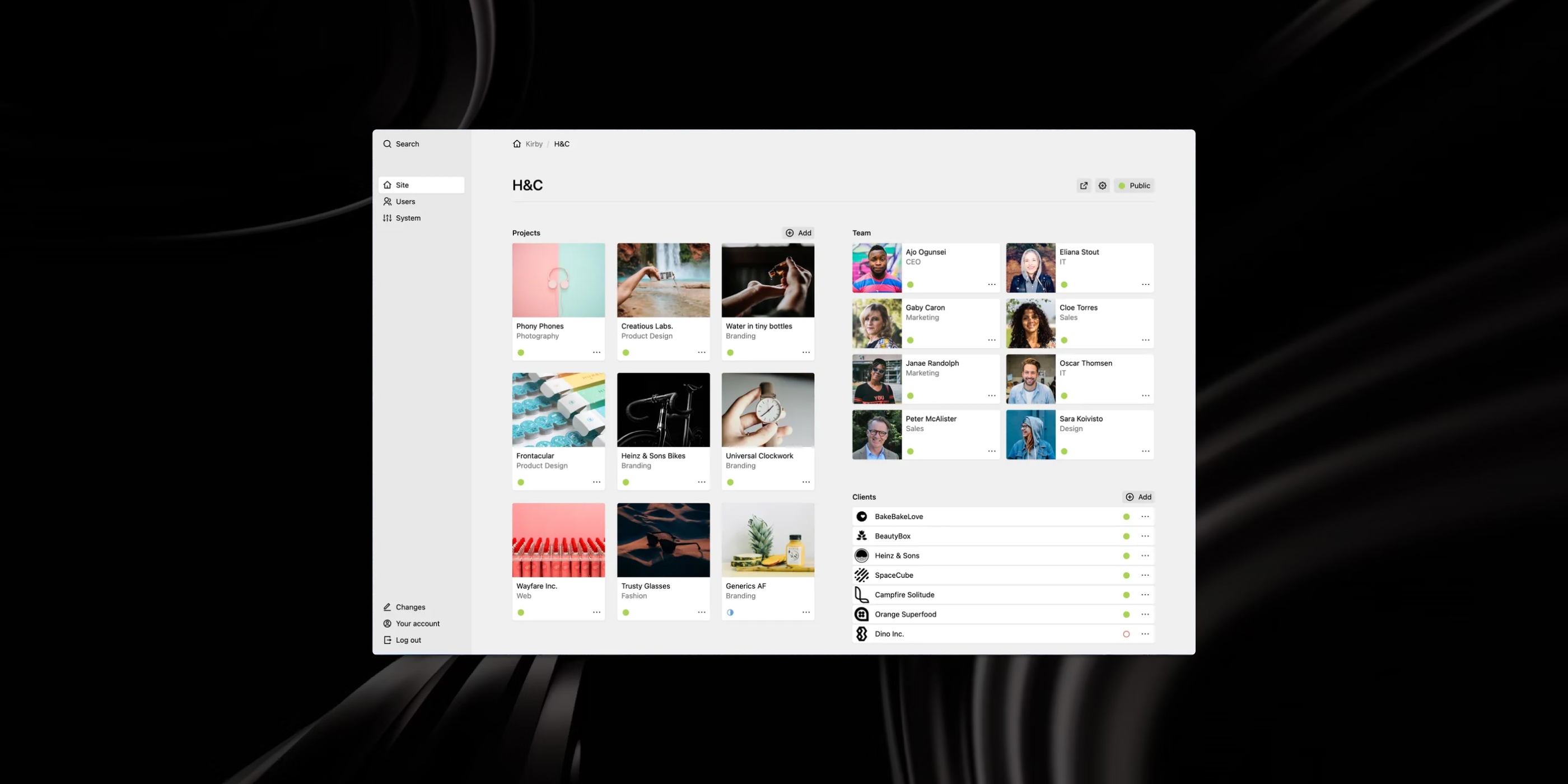
Task: Click the Orange Superfood client icon
Action: coord(861,614)
